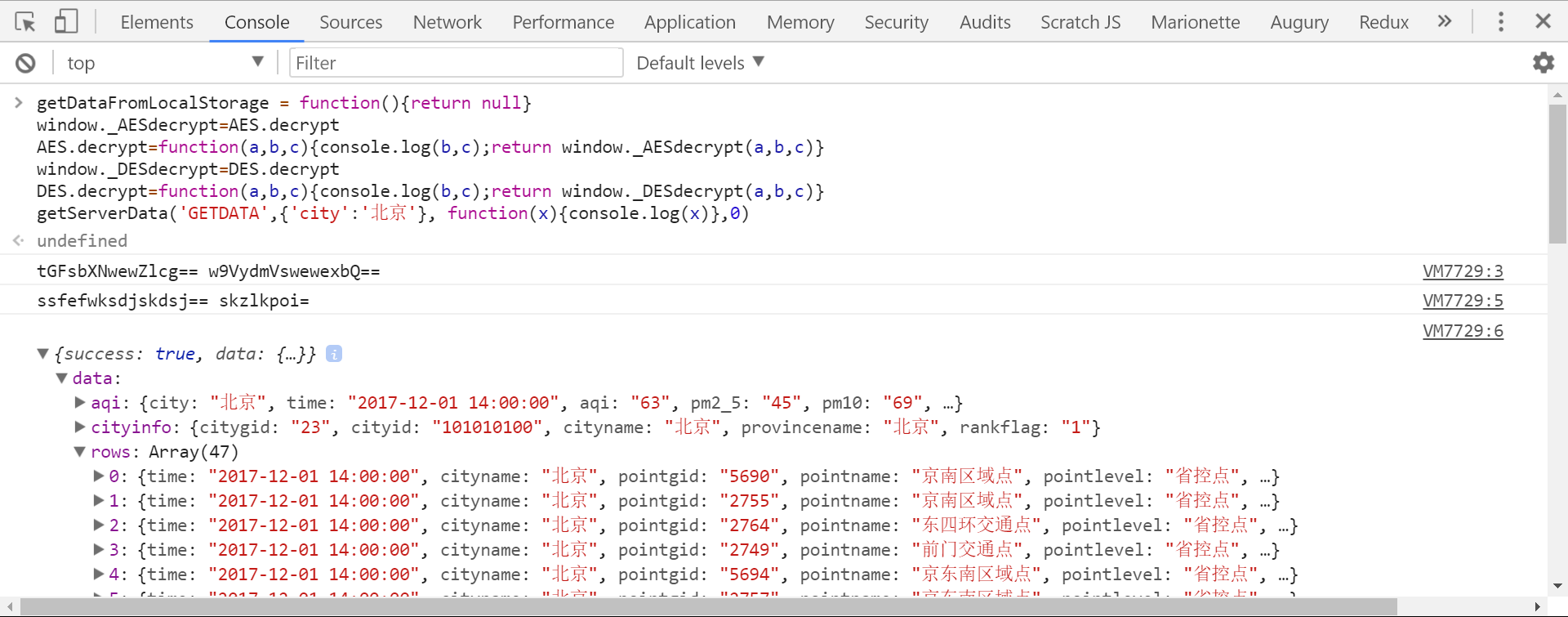This screenshot has height=617, width=1568.
Task: Switch to the Marionette tab
Action: coord(1196,22)
